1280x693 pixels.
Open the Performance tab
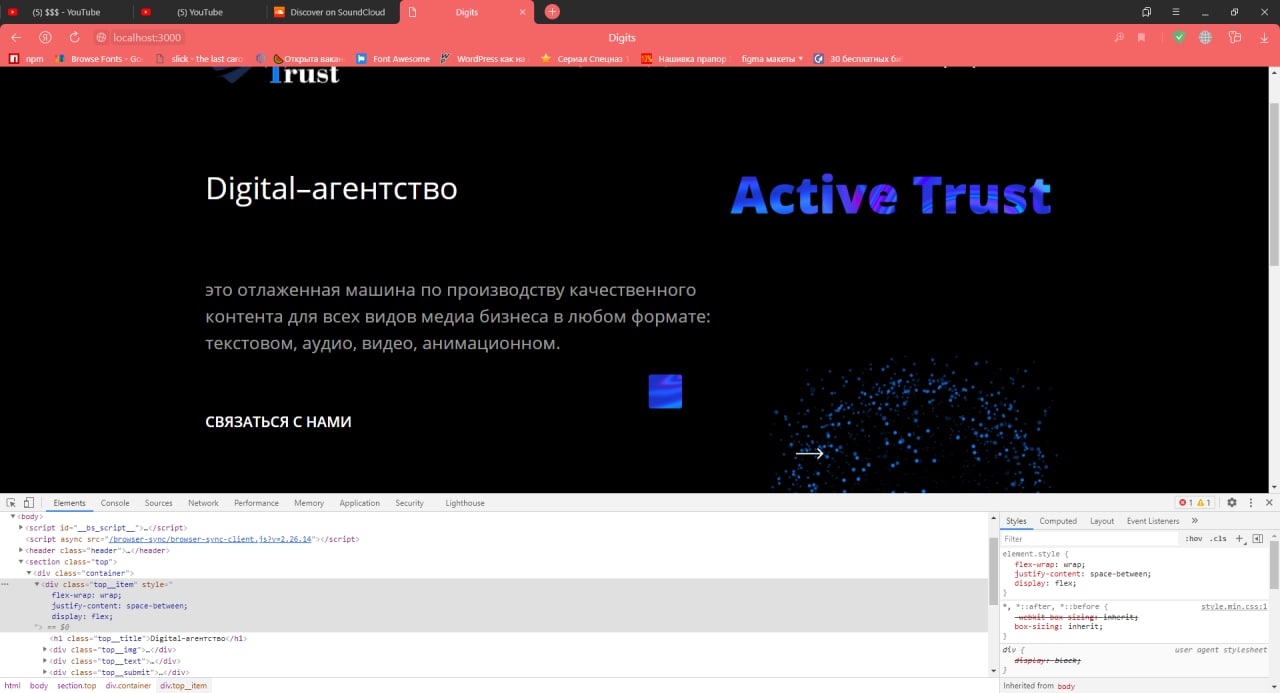tap(256, 503)
